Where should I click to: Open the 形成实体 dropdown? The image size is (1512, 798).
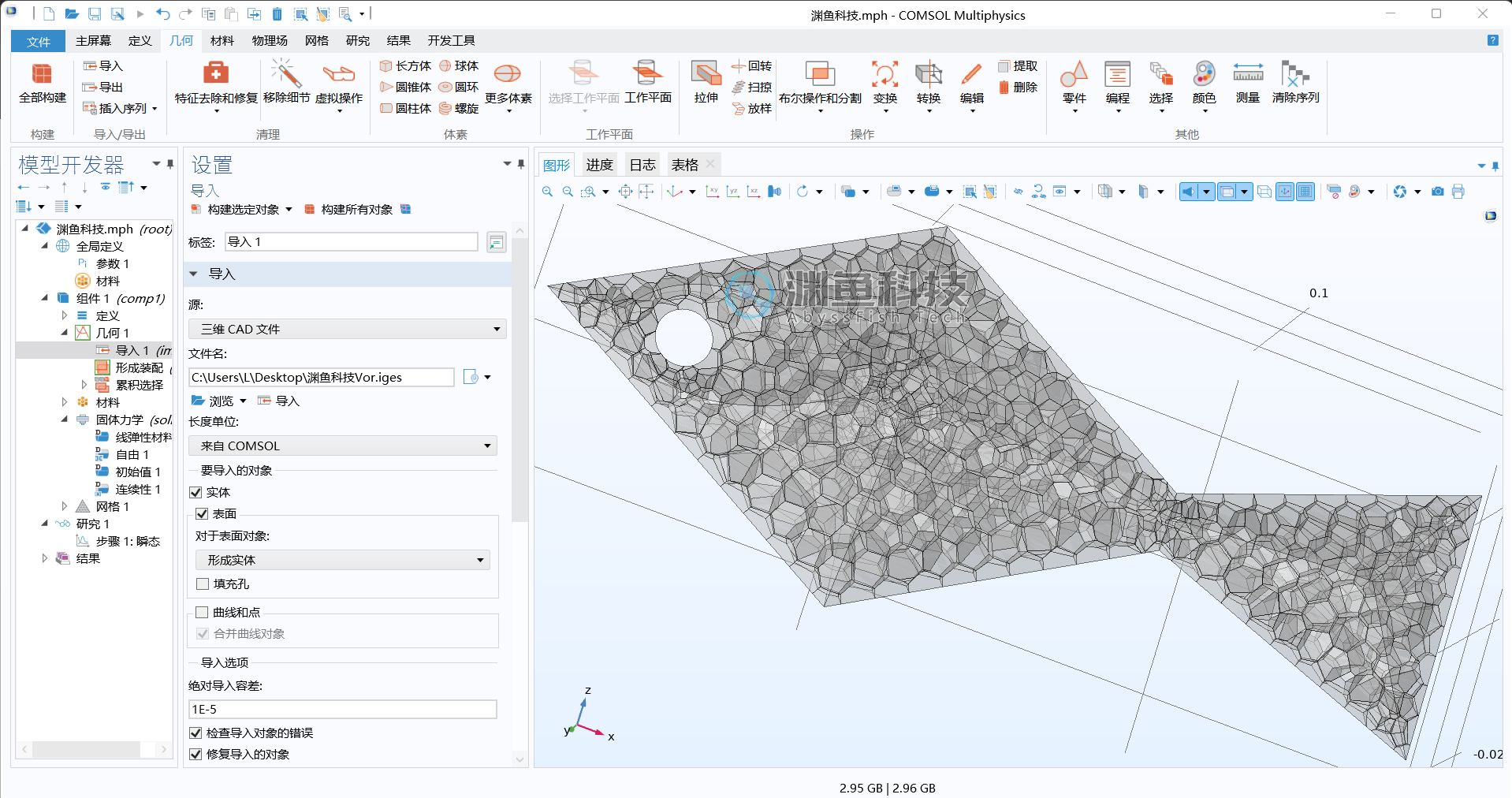343,561
